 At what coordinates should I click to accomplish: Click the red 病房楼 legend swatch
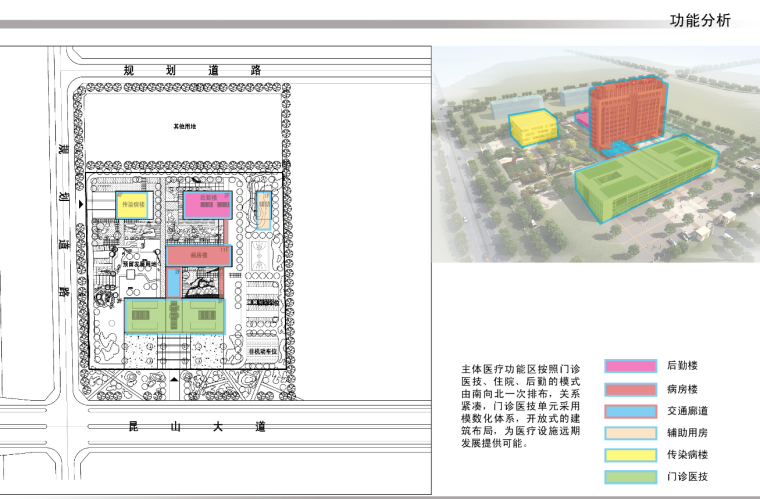[x=630, y=389]
